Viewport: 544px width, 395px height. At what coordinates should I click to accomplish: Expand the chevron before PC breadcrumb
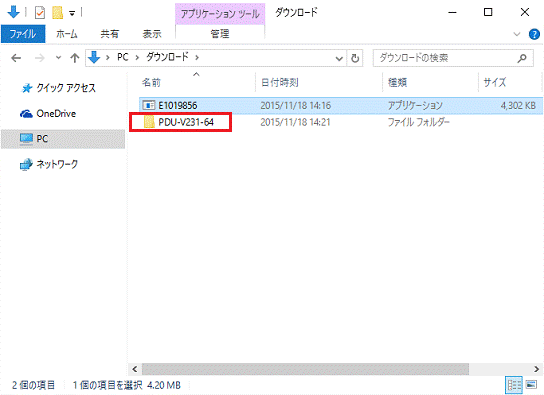click(x=108, y=58)
